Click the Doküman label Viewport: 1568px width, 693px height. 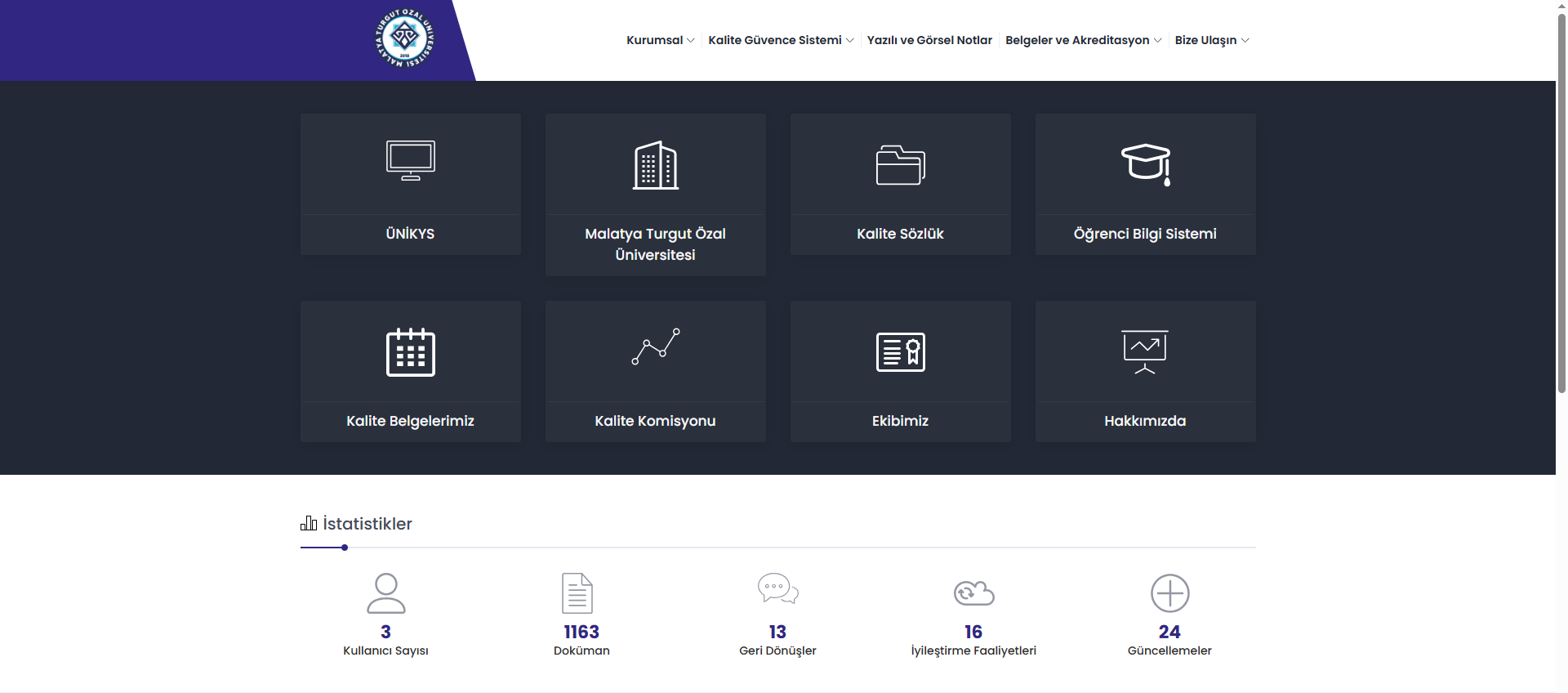[x=581, y=651]
